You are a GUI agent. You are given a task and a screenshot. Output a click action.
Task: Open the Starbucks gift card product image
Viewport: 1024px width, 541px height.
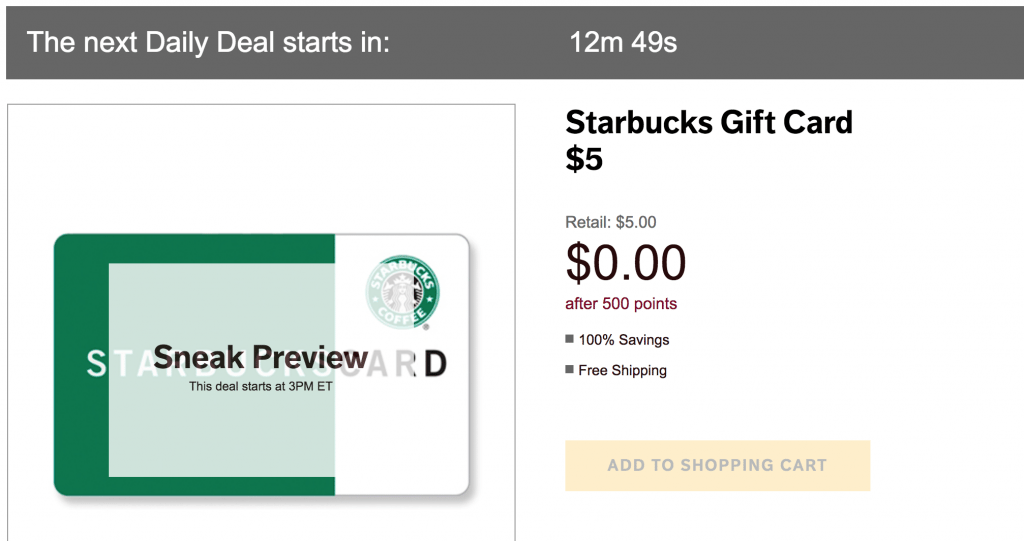click(x=261, y=365)
